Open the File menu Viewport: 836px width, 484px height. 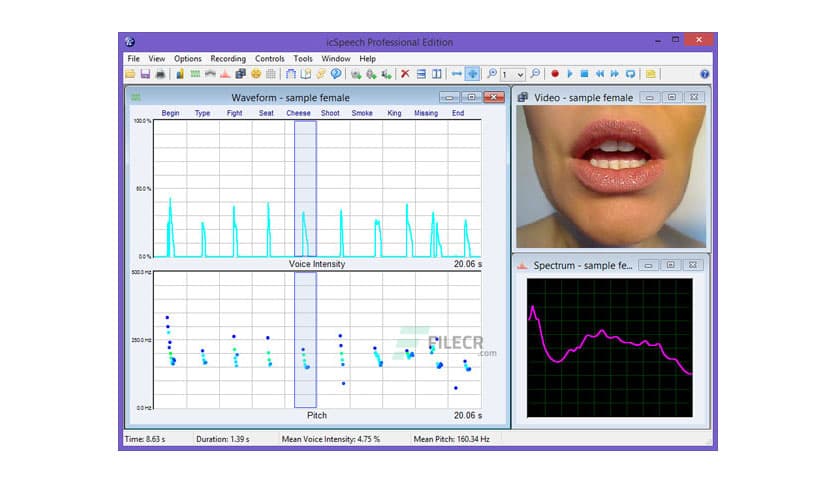click(x=133, y=59)
